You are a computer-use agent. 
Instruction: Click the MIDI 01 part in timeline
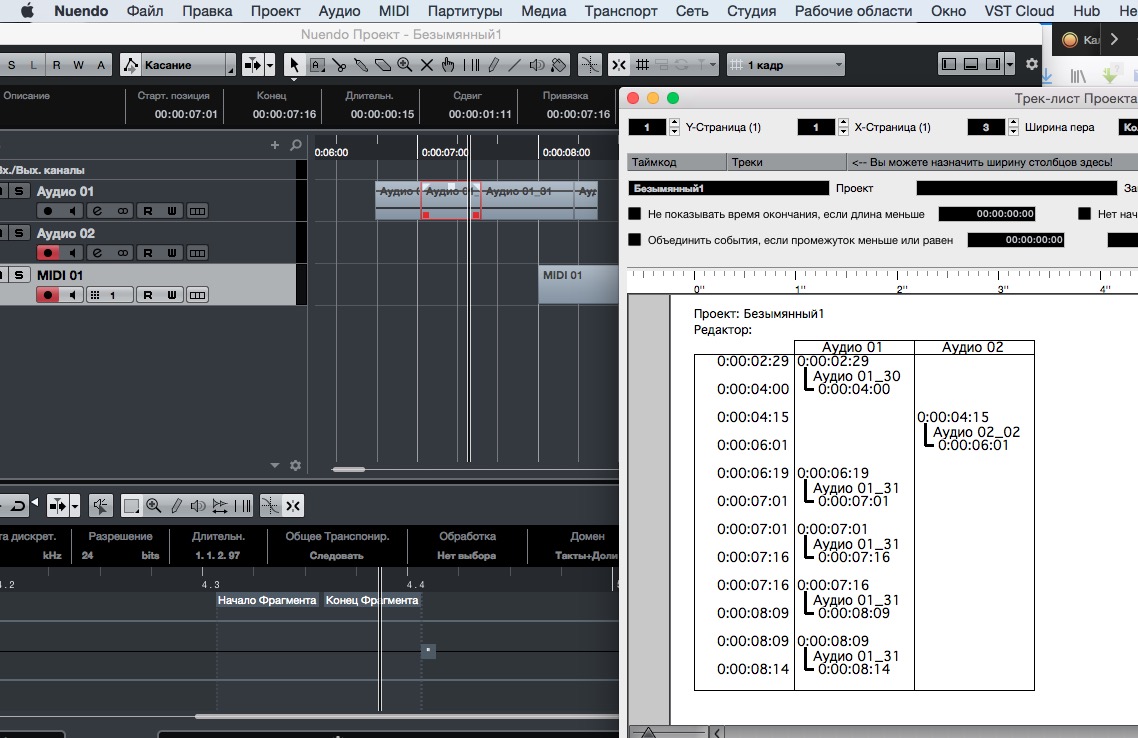[578, 284]
